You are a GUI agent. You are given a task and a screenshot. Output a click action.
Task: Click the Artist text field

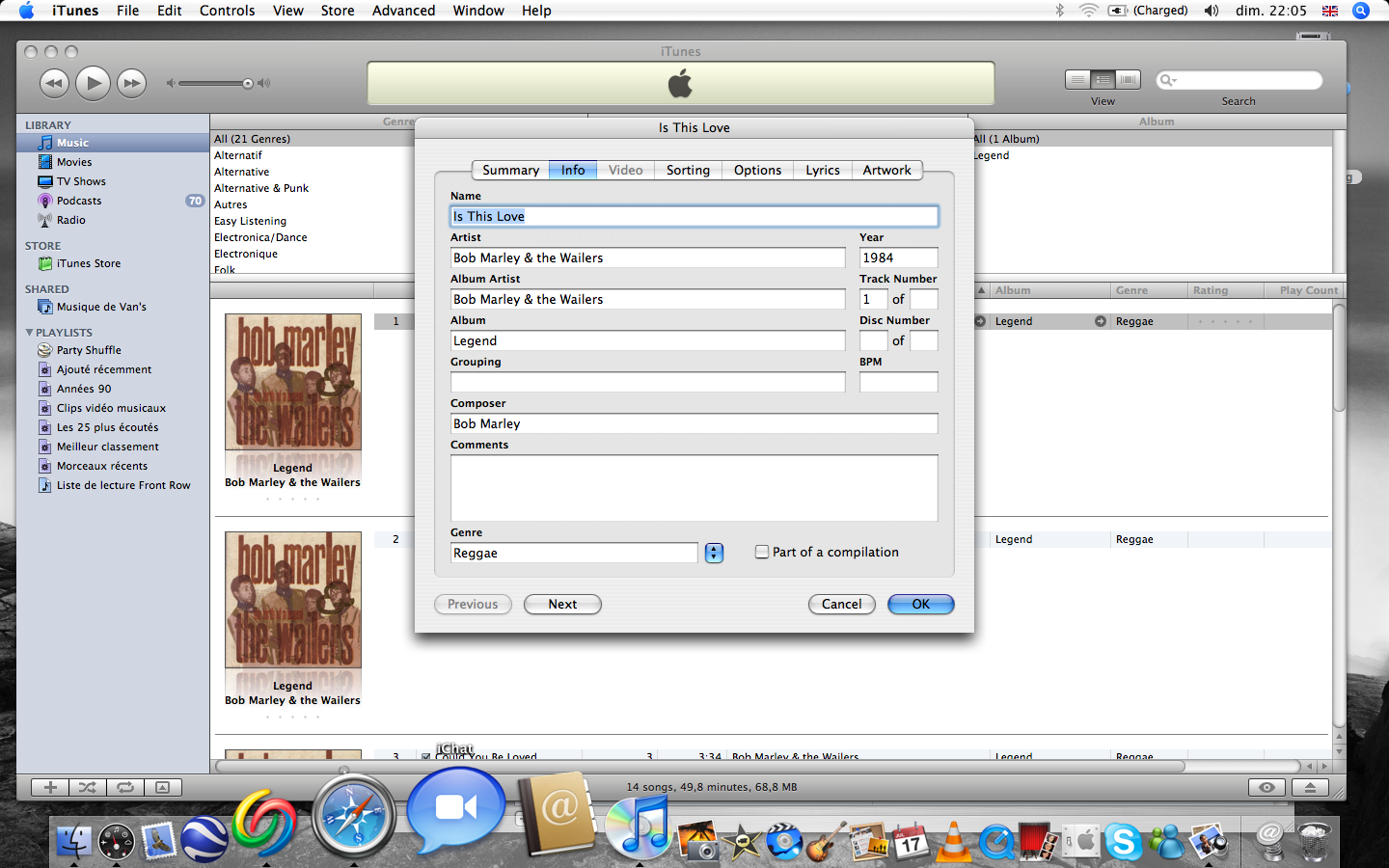click(x=647, y=258)
